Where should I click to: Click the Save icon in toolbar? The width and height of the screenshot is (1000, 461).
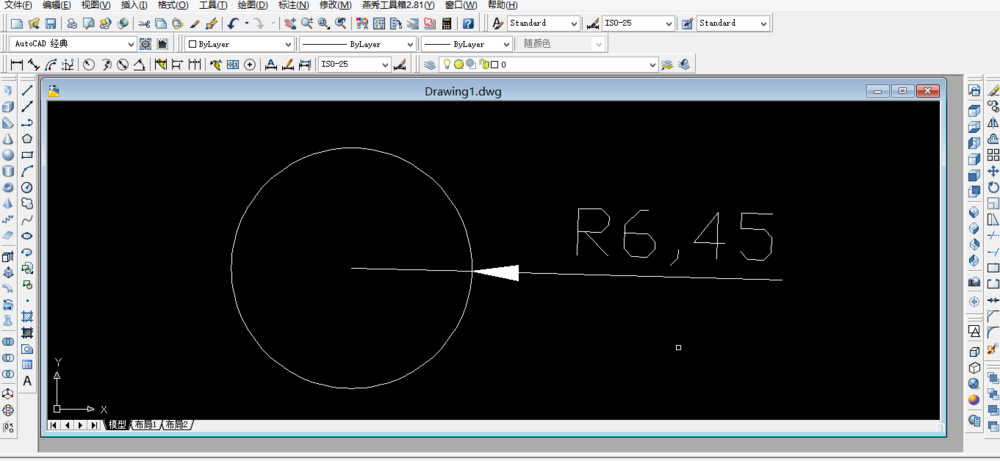coord(50,24)
